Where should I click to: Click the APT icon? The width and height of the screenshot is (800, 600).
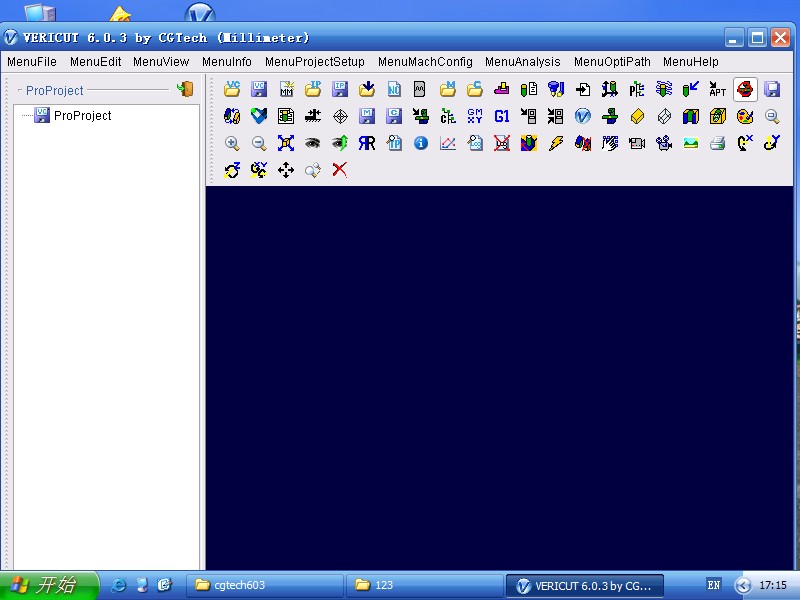pos(717,89)
